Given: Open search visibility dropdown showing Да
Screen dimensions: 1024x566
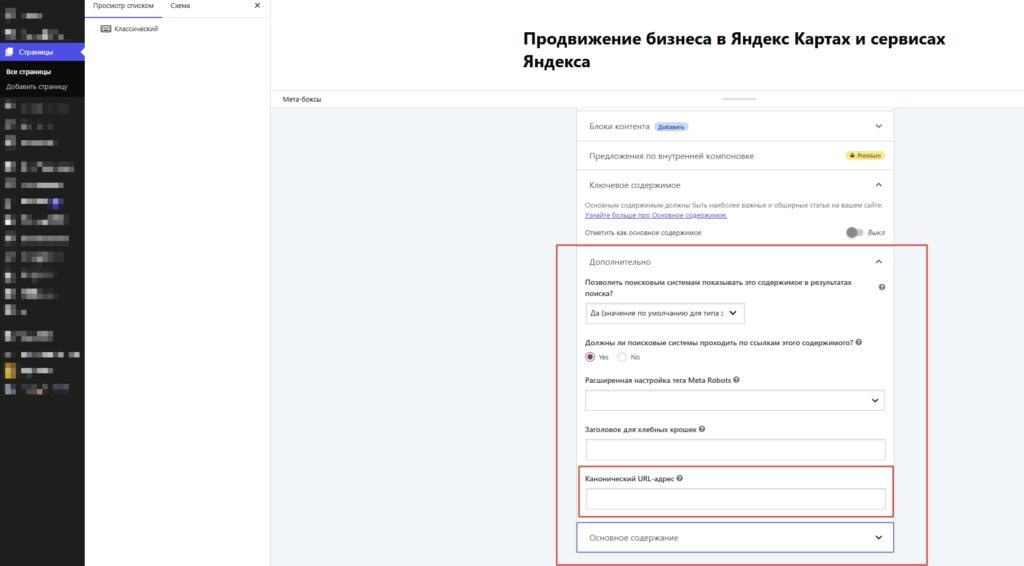Looking at the screenshot, I should coord(664,313).
